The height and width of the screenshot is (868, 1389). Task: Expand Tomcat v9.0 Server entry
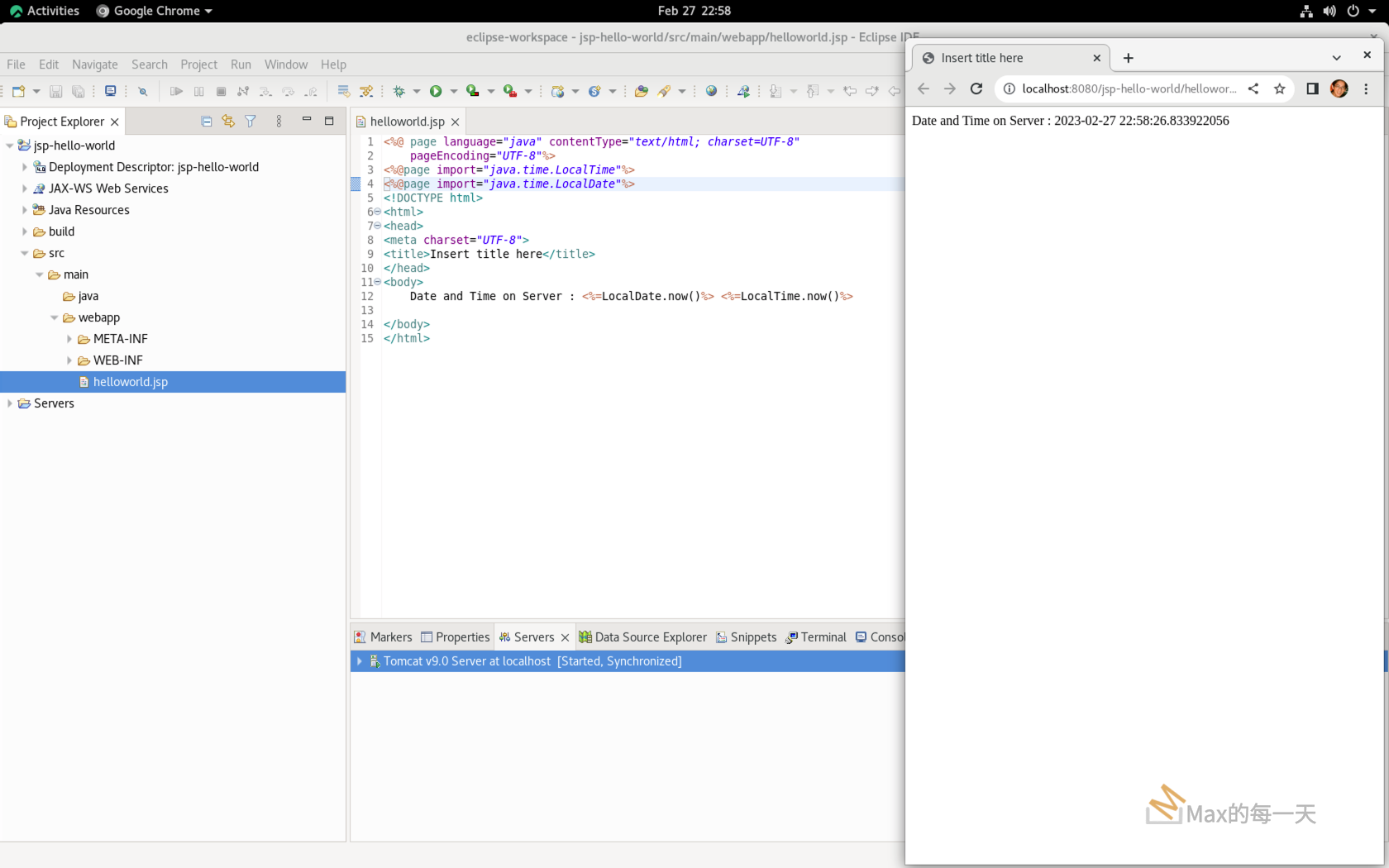[360, 661]
